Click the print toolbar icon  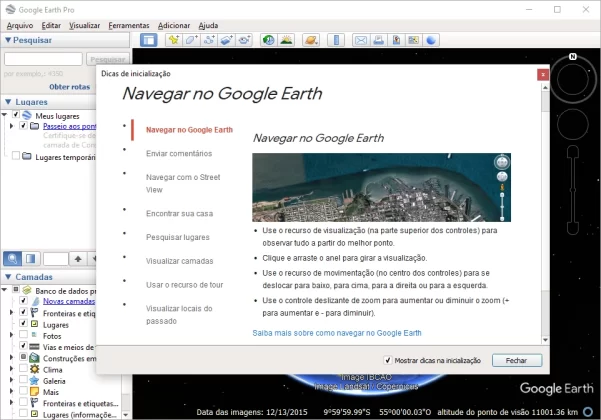378,40
